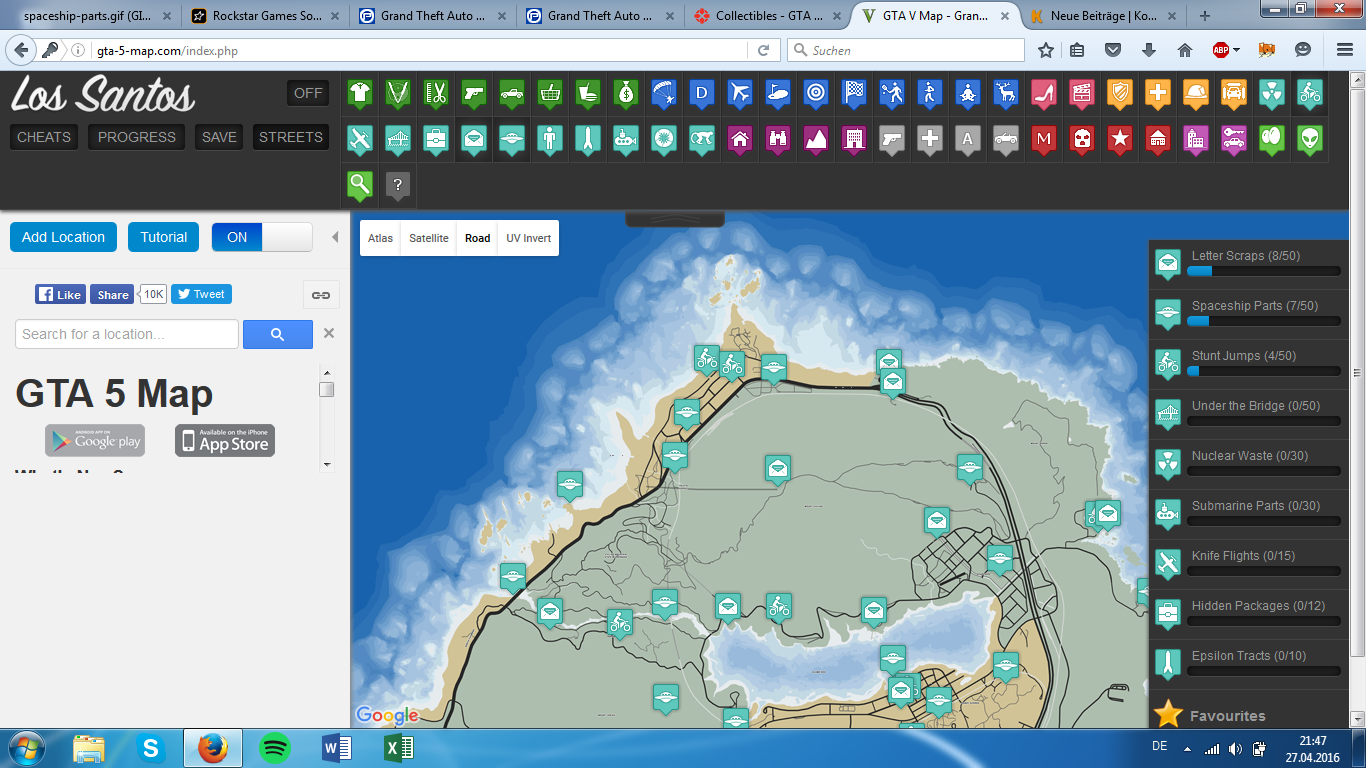This screenshot has height=768, width=1366.
Task: Switch to Satellite map view
Action: [x=429, y=238]
